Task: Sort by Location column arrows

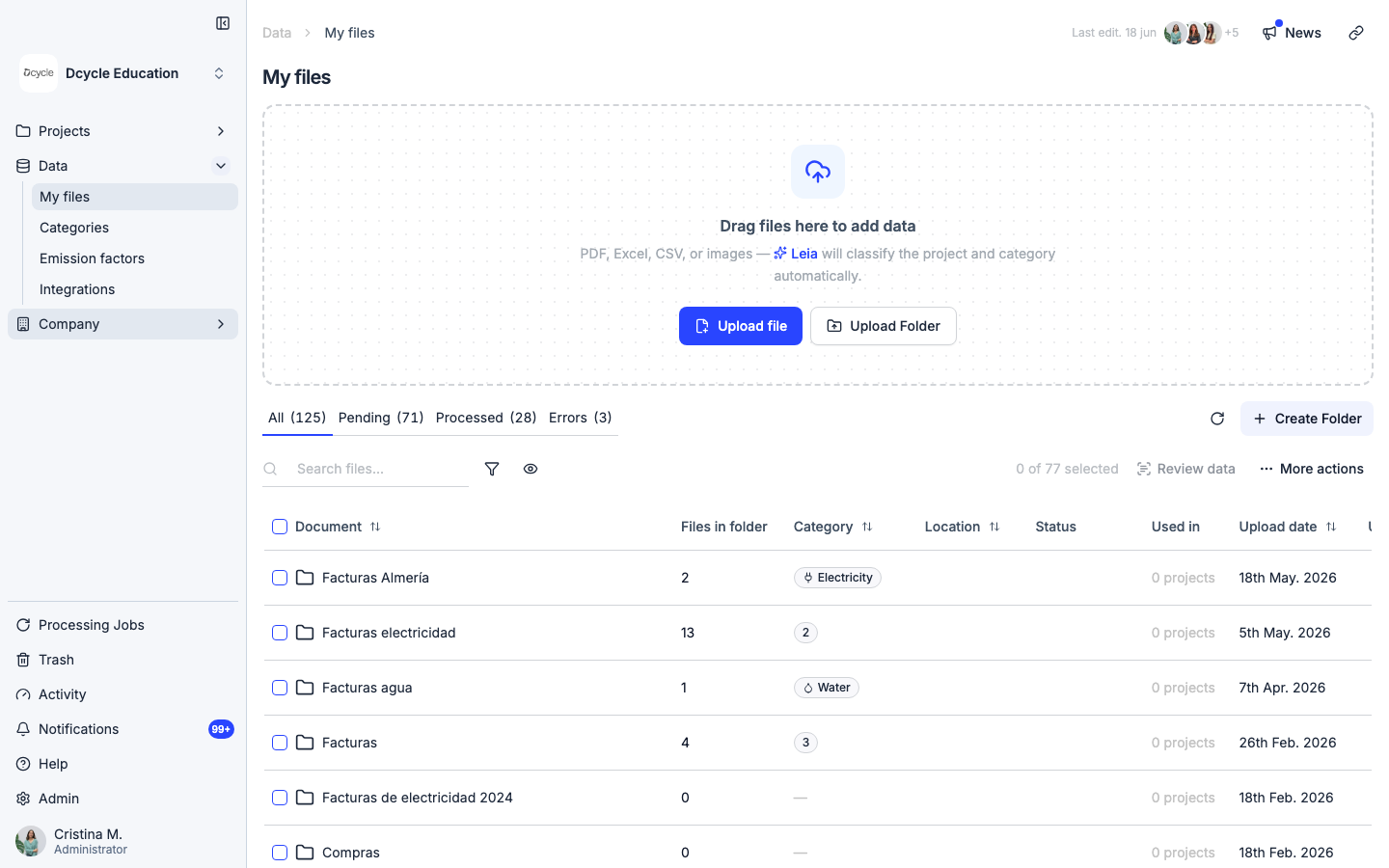Action: coord(994,527)
